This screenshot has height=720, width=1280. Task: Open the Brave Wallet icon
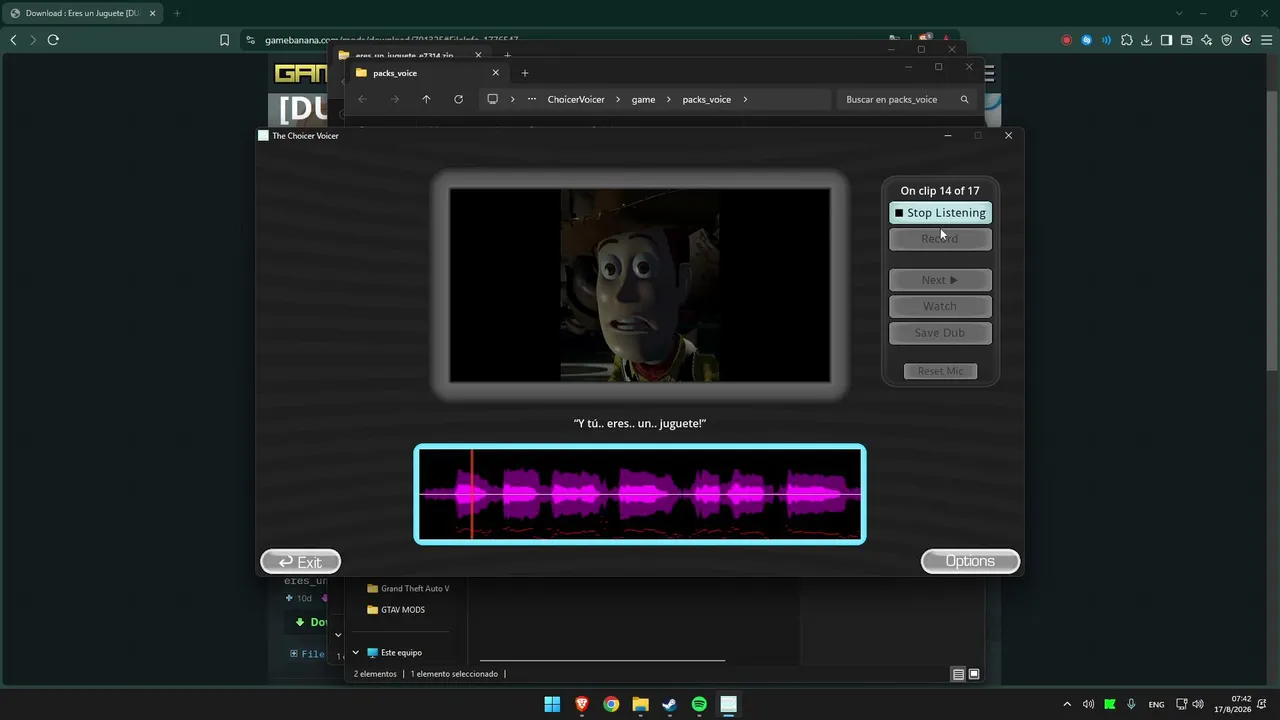pyautogui.click(x=1187, y=40)
